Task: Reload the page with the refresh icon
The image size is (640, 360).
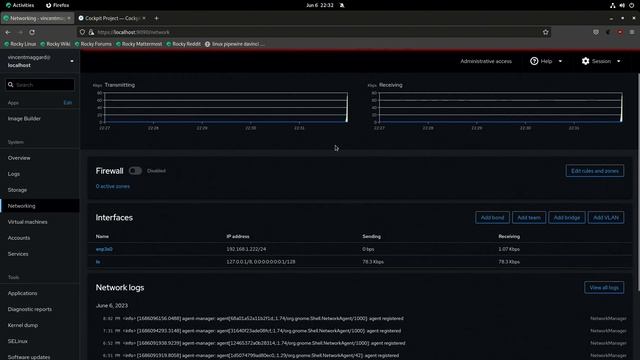Action: (32, 32)
